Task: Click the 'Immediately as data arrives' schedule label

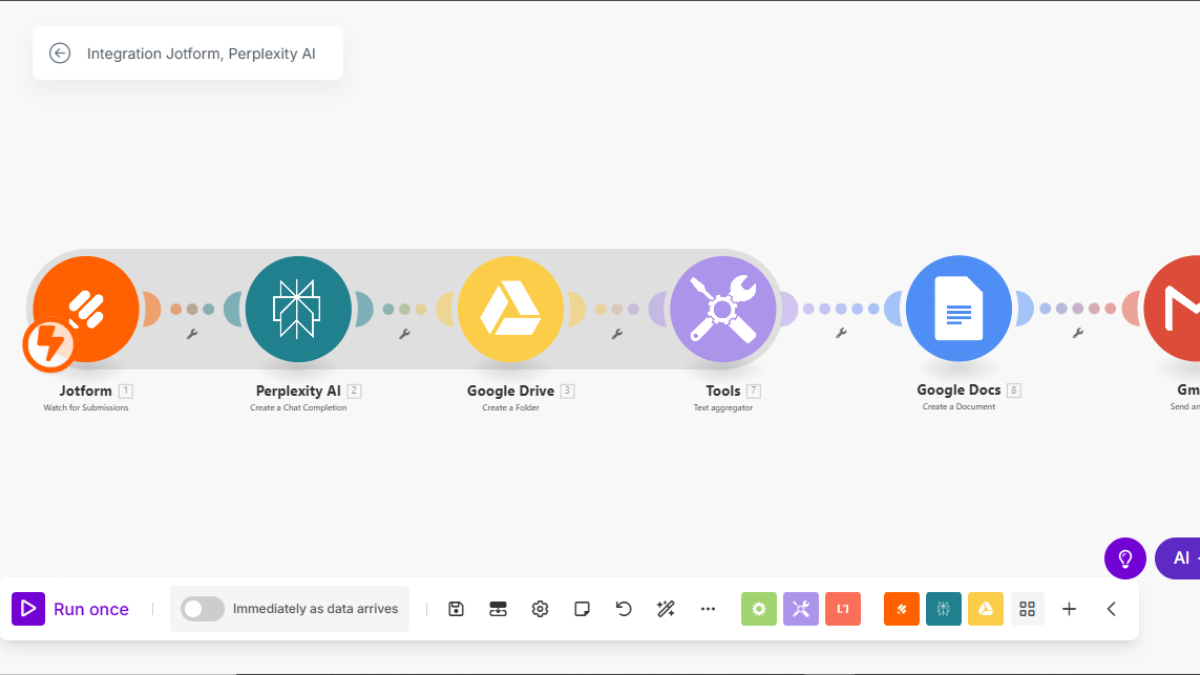Action: (x=315, y=609)
